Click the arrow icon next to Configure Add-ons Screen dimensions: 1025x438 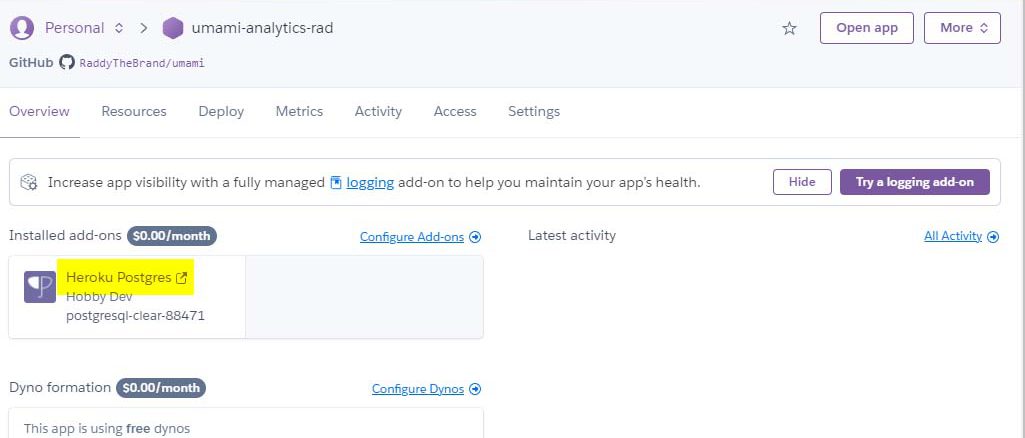coord(475,237)
